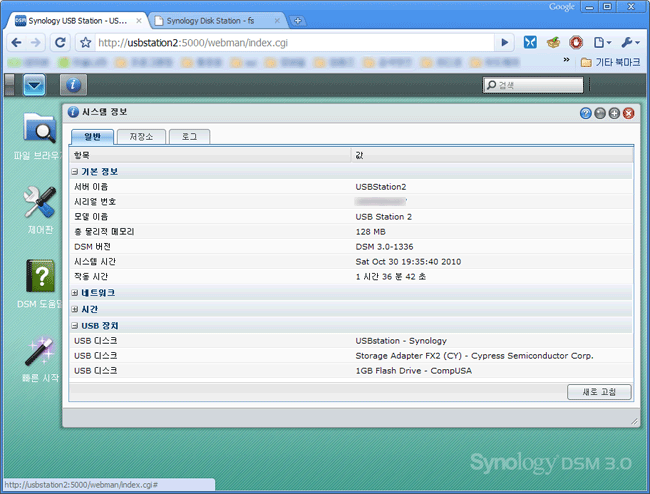The width and height of the screenshot is (650, 494).
Task: Close the Synology Disk Station browser tab
Action: pos(277,21)
